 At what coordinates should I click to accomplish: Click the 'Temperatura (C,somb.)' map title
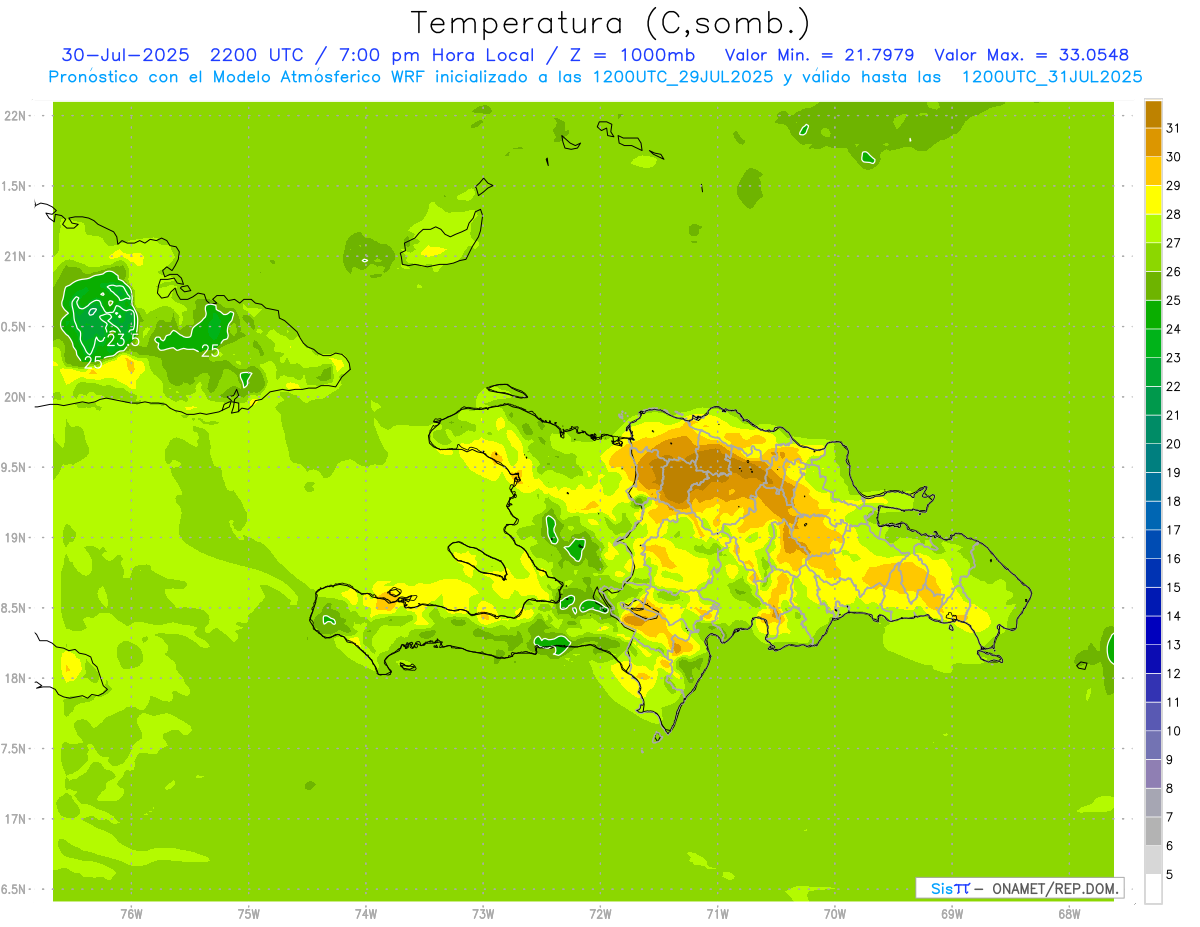click(610, 23)
